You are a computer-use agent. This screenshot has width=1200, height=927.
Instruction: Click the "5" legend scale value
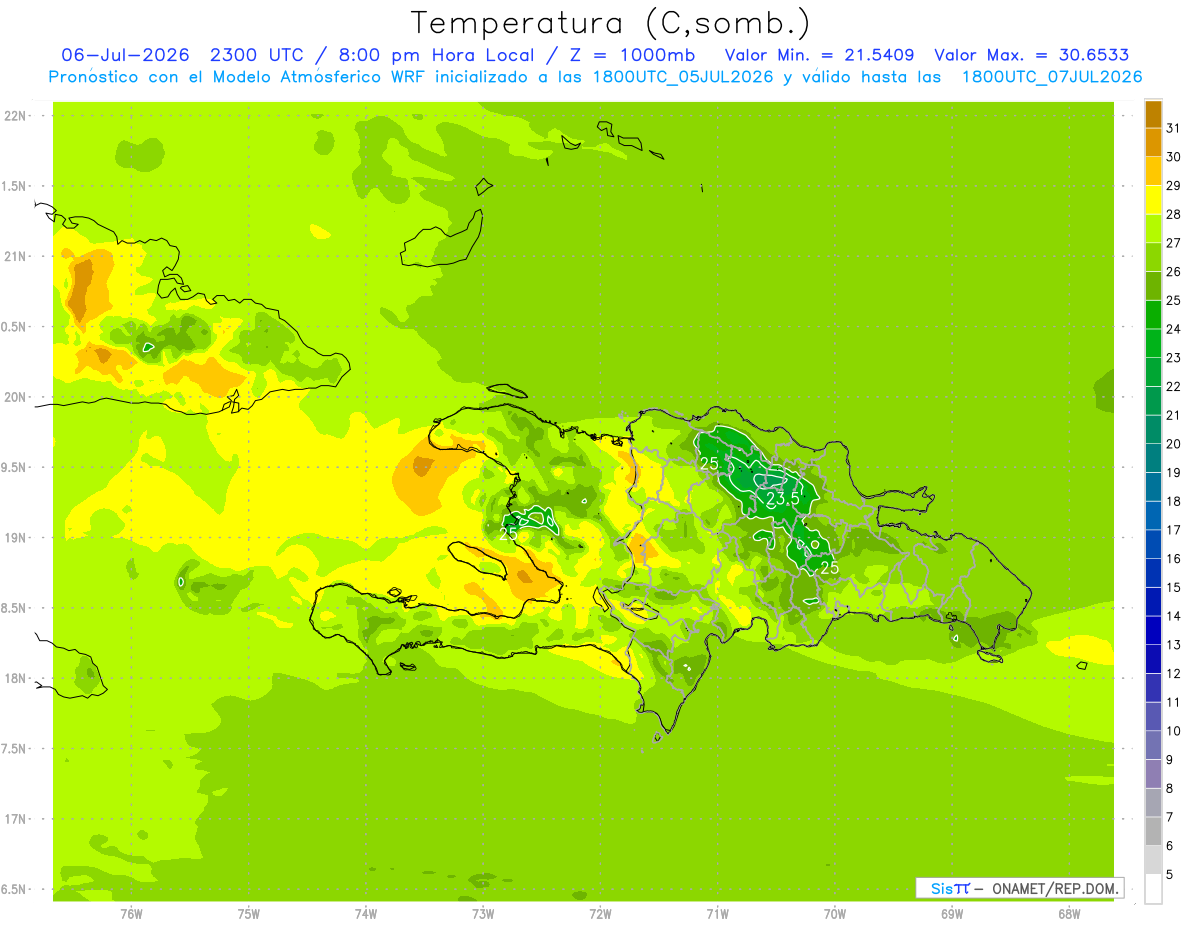point(1170,875)
